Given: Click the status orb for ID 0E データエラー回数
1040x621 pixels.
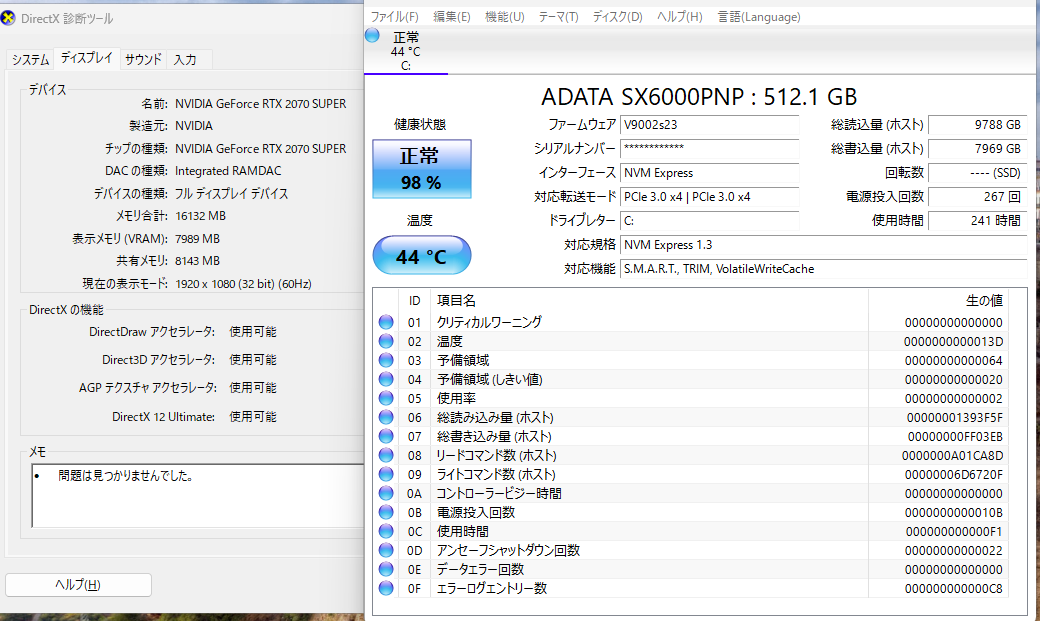Looking at the screenshot, I should [x=386, y=569].
